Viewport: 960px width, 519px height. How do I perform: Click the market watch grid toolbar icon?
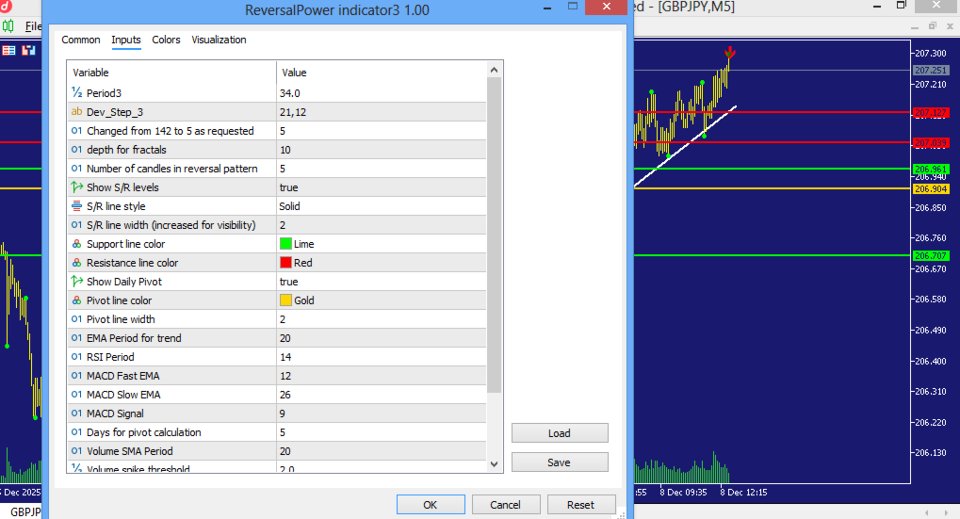9,50
